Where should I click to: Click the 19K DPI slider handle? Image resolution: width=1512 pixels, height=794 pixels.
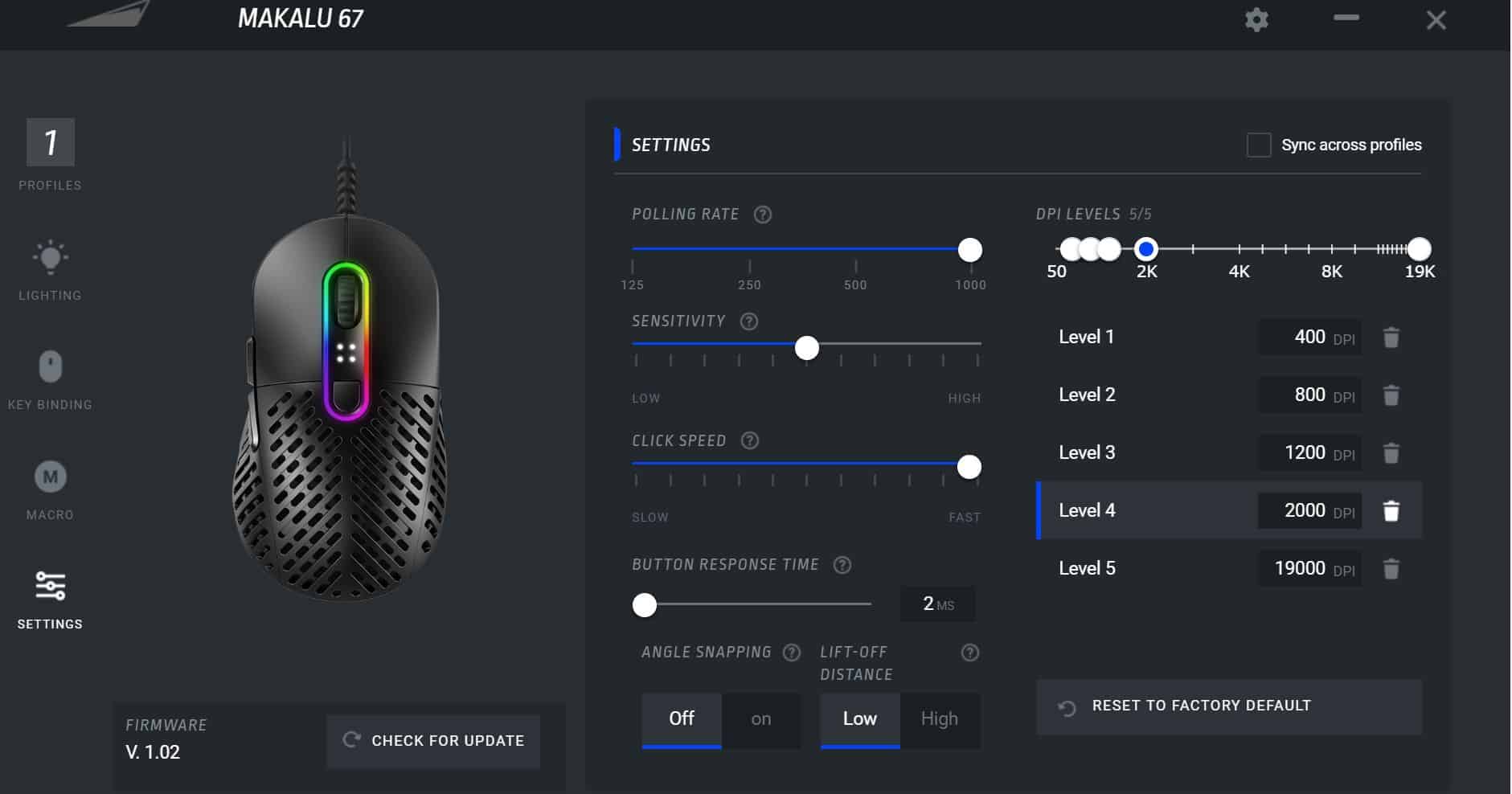pos(1420,249)
